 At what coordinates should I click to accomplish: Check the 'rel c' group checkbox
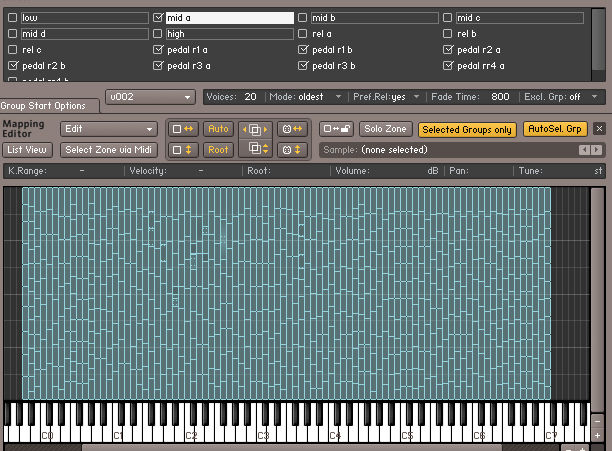pyautogui.click(x=13, y=50)
